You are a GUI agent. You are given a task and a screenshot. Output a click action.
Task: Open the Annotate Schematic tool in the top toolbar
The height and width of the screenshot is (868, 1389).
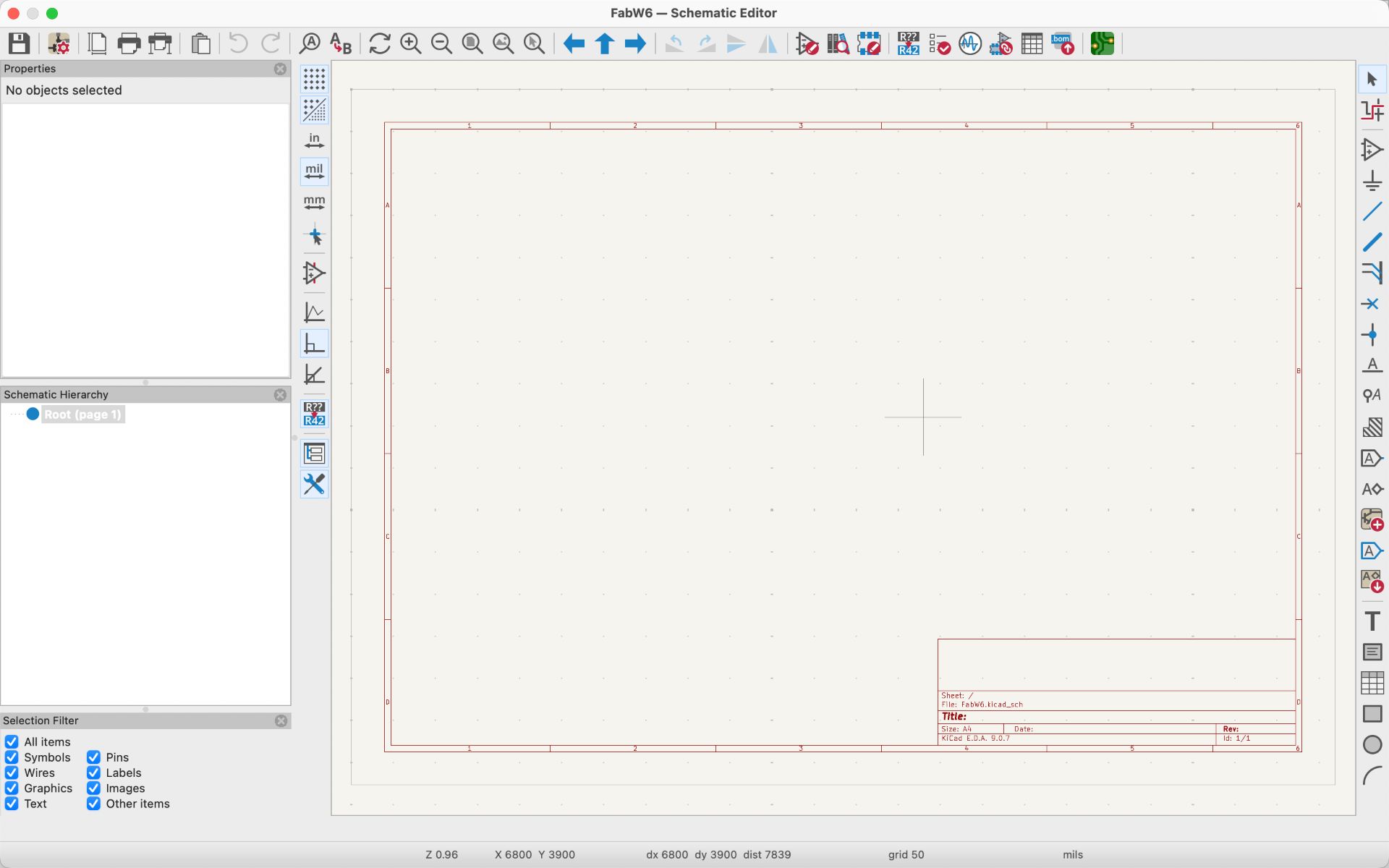(x=908, y=43)
